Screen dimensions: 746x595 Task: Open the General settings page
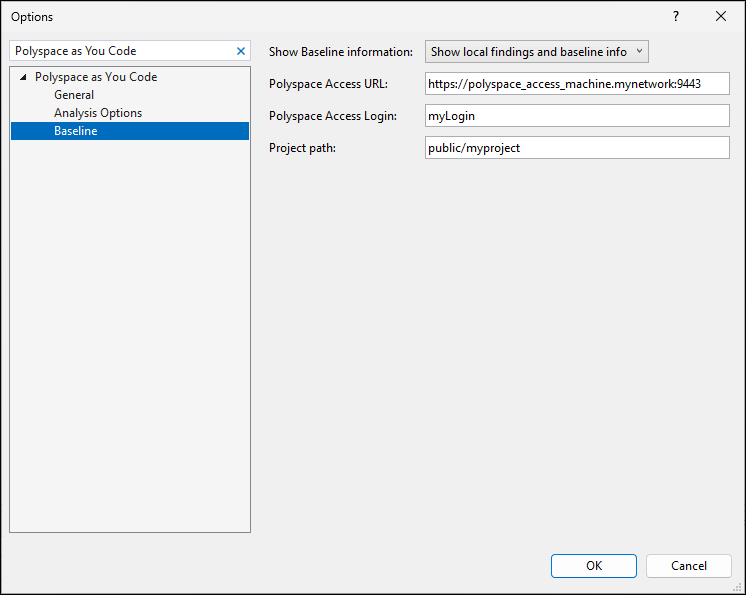tap(74, 95)
